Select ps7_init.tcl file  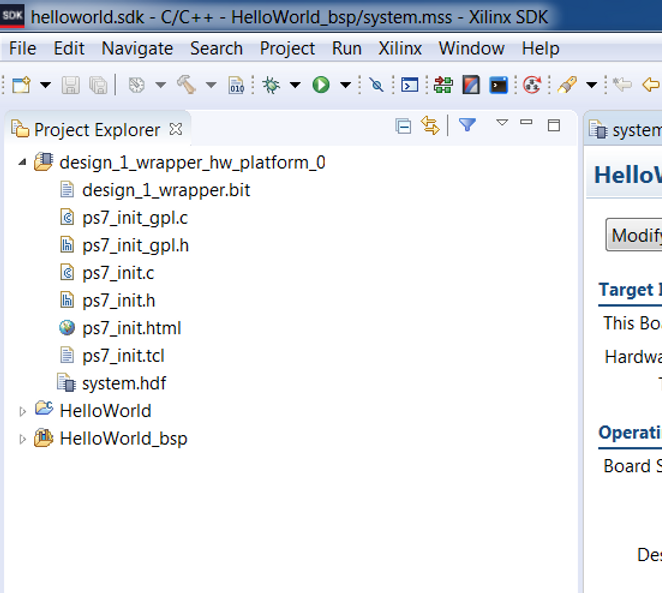123,356
